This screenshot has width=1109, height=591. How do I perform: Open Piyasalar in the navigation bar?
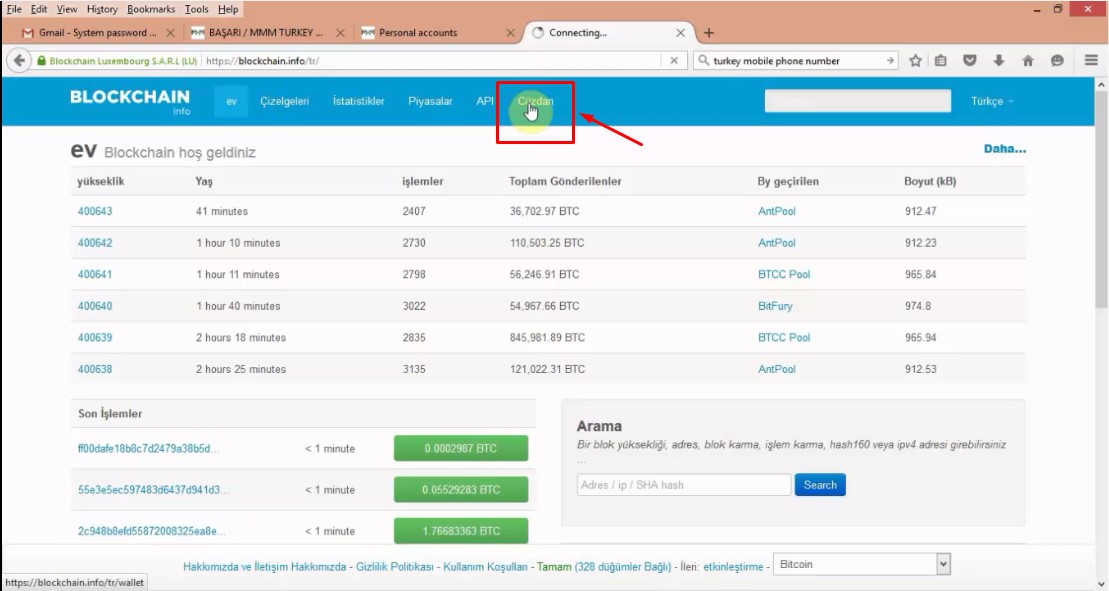click(x=430, y=101)
